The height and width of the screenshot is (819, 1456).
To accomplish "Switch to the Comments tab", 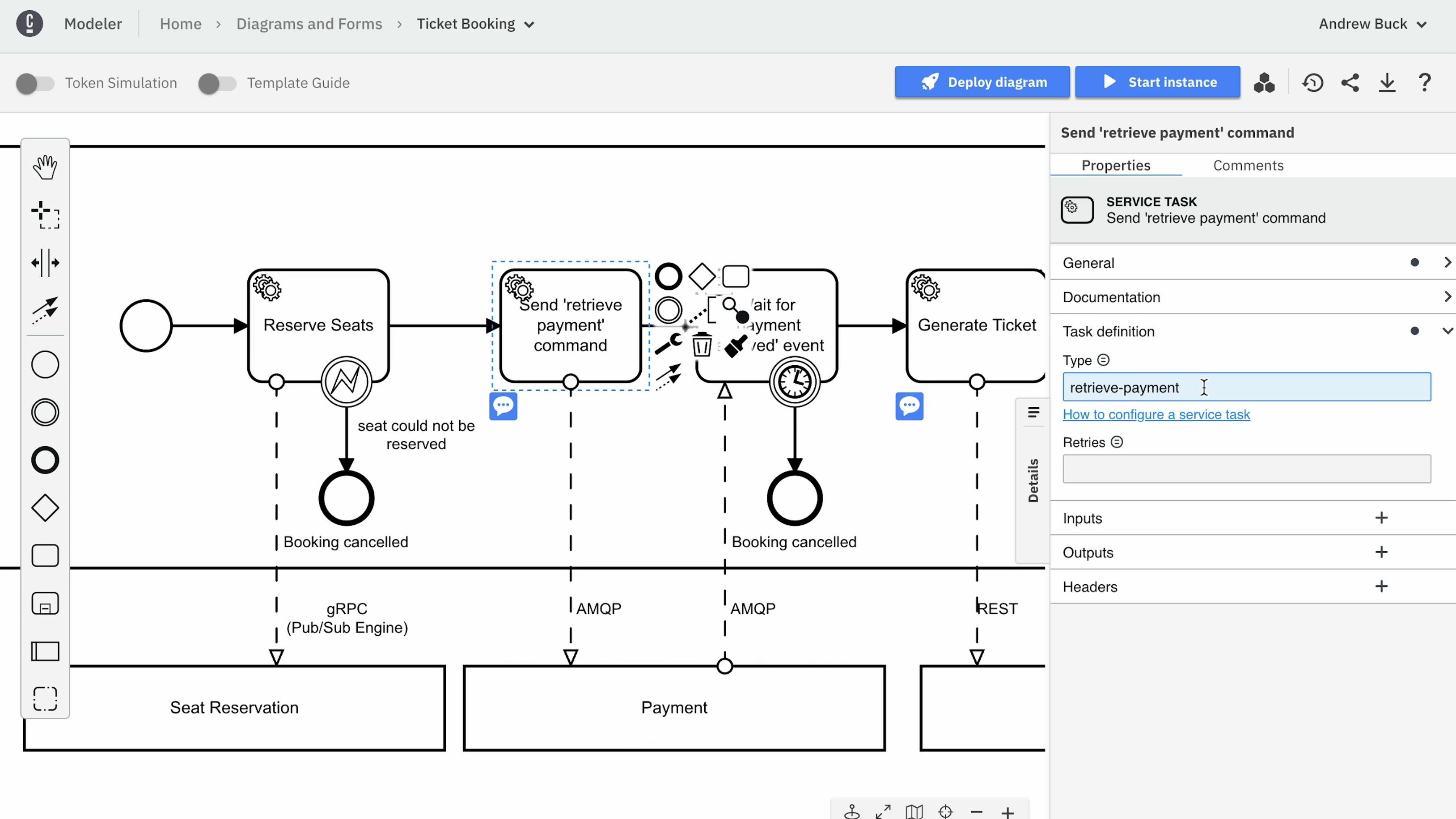I will click(1248, 165).
